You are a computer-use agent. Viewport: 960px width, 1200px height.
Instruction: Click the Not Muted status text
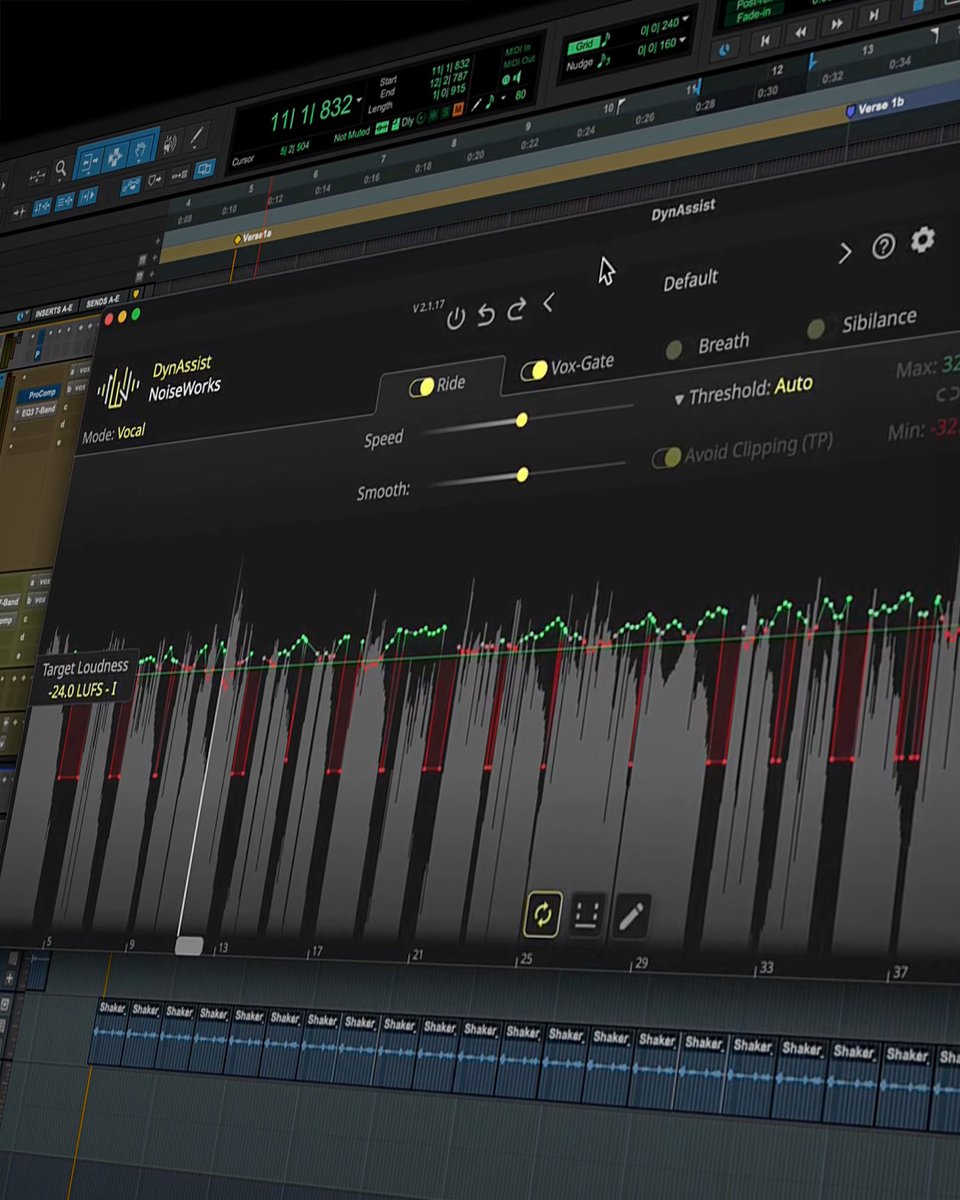pyautogui.click(x=352, y=136)
